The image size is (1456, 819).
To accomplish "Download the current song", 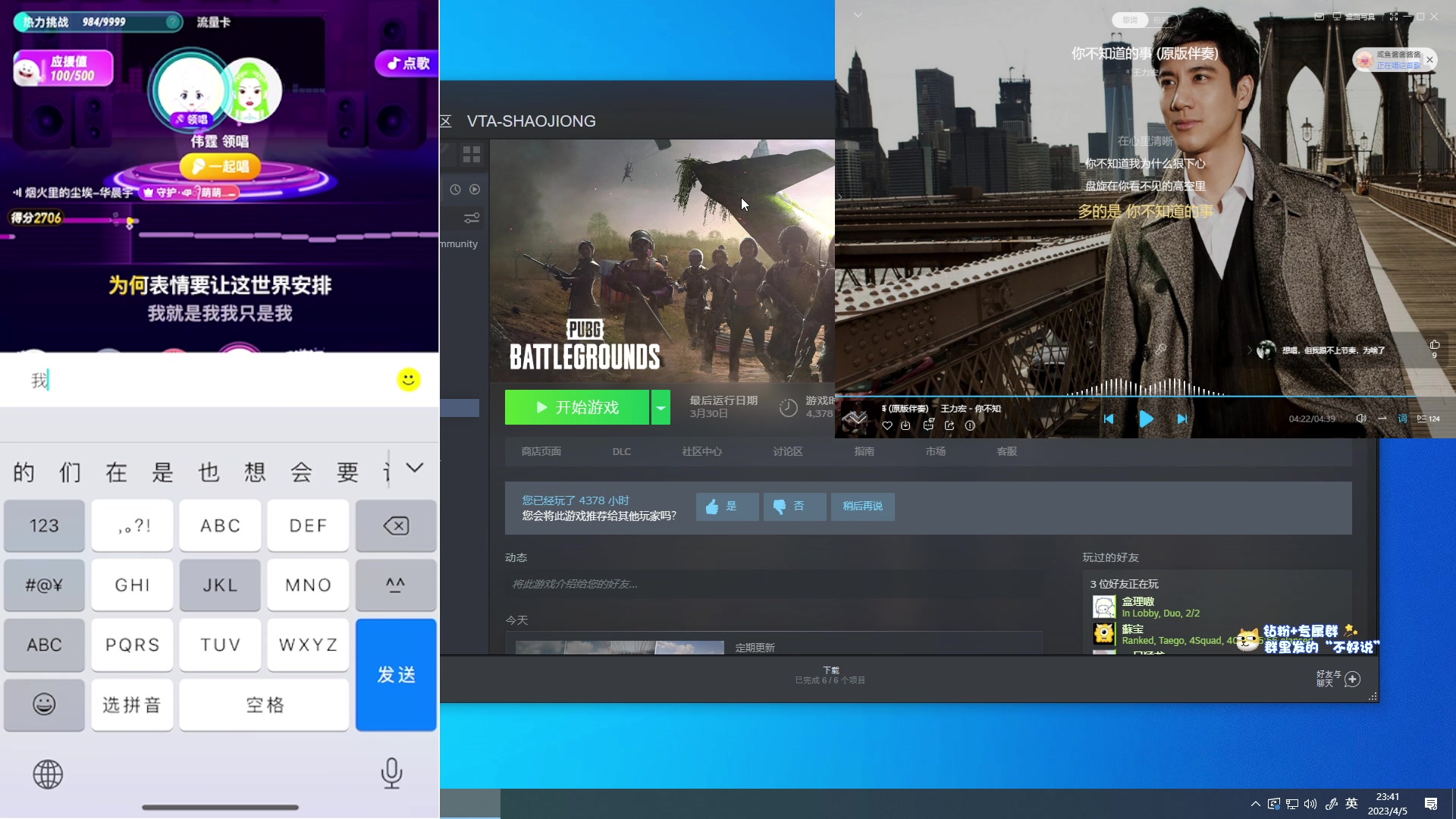I will pyautogui.click(x=905, y=425).
